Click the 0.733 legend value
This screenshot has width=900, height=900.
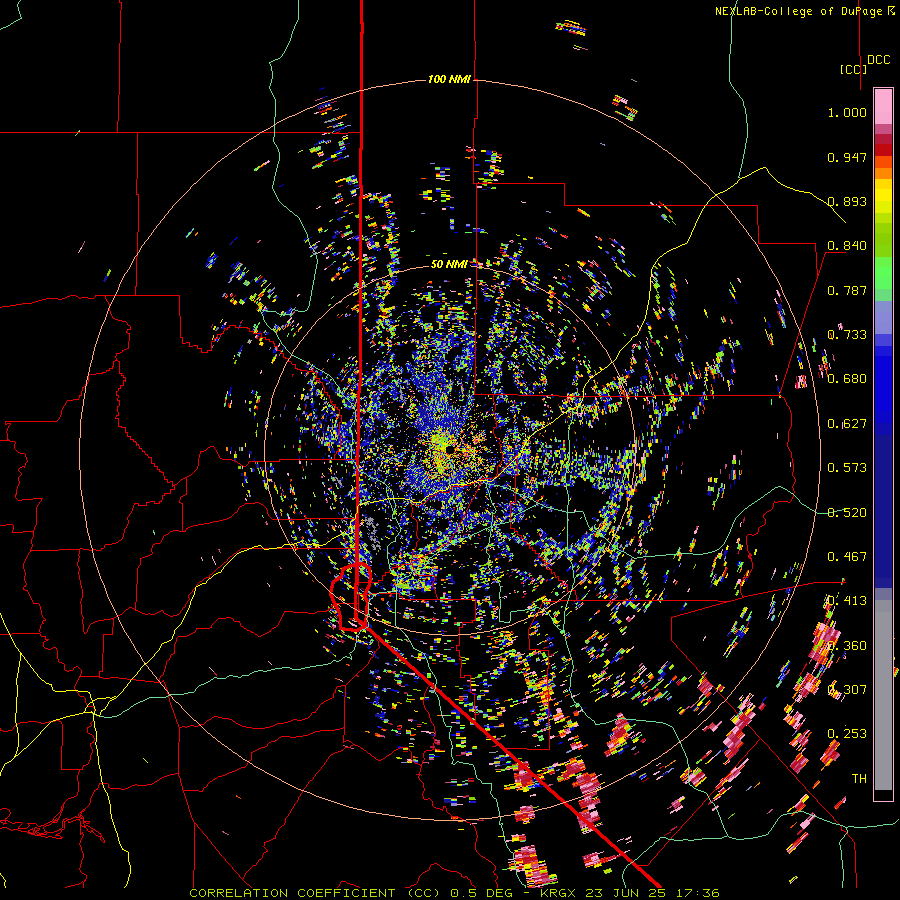pyautogui.click(x=847, y=335)
